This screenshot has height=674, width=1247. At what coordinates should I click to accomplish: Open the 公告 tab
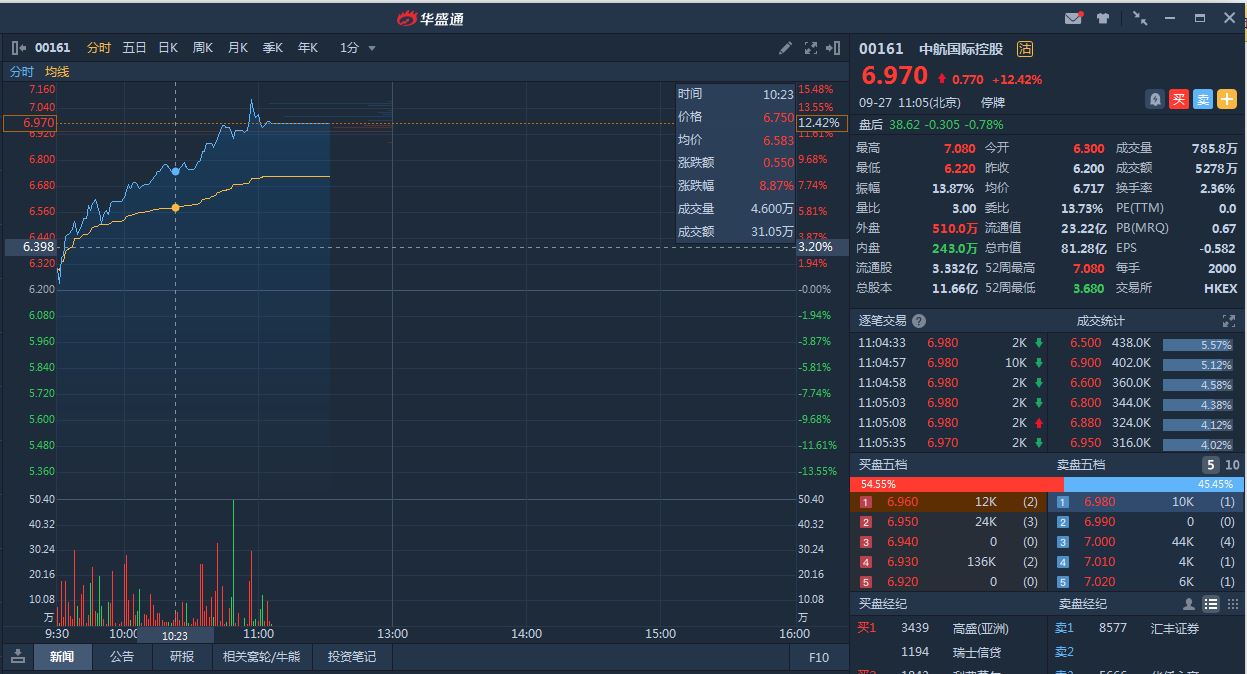point(122,657)
